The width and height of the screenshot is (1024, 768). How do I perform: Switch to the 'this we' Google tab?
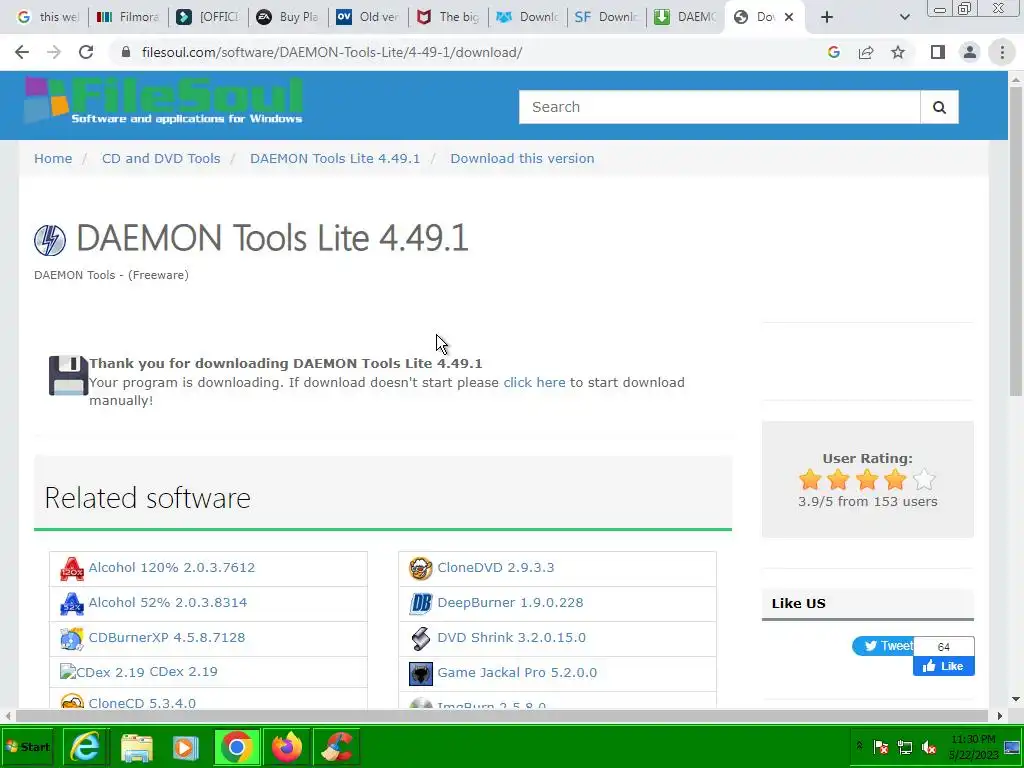48,17
